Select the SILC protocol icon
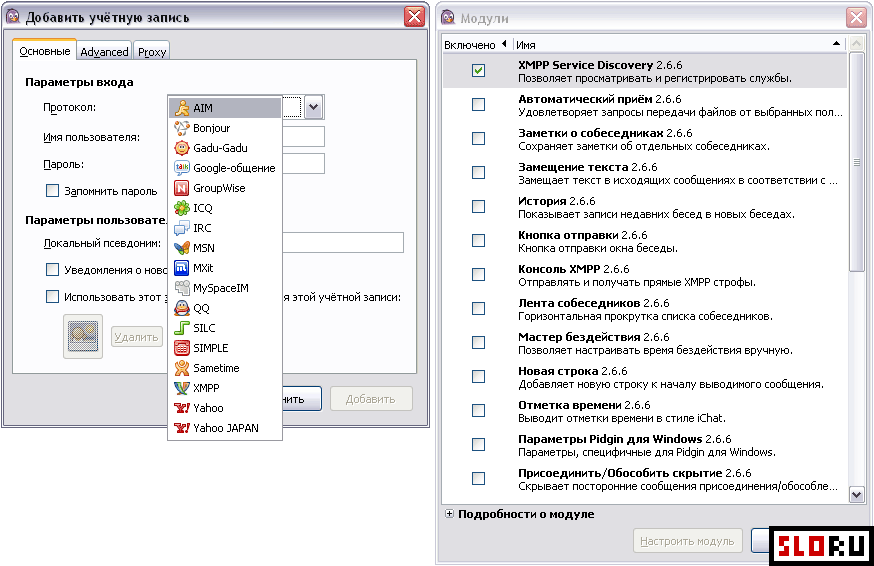874x566 pixels. pos(182,328)
